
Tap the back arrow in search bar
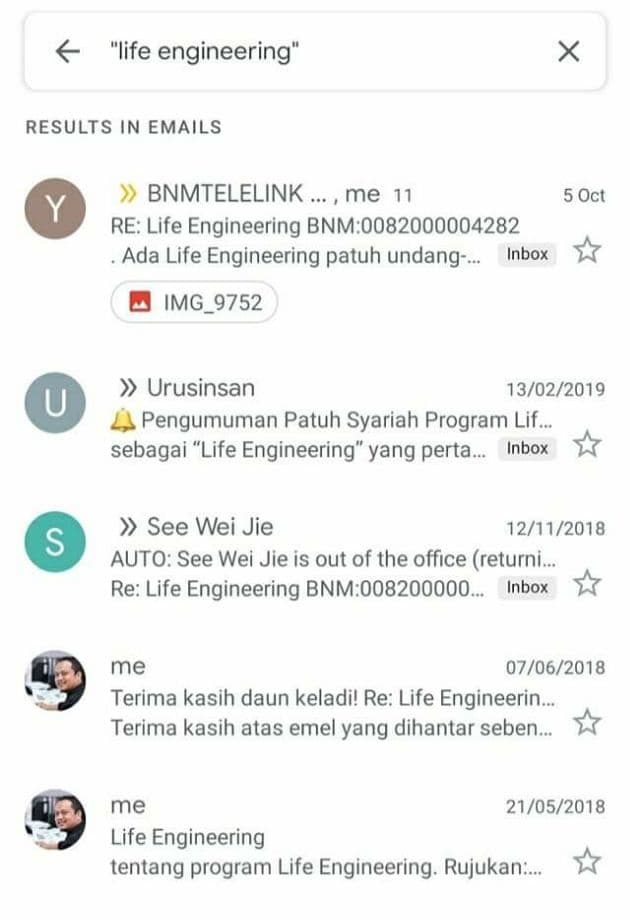68,51
